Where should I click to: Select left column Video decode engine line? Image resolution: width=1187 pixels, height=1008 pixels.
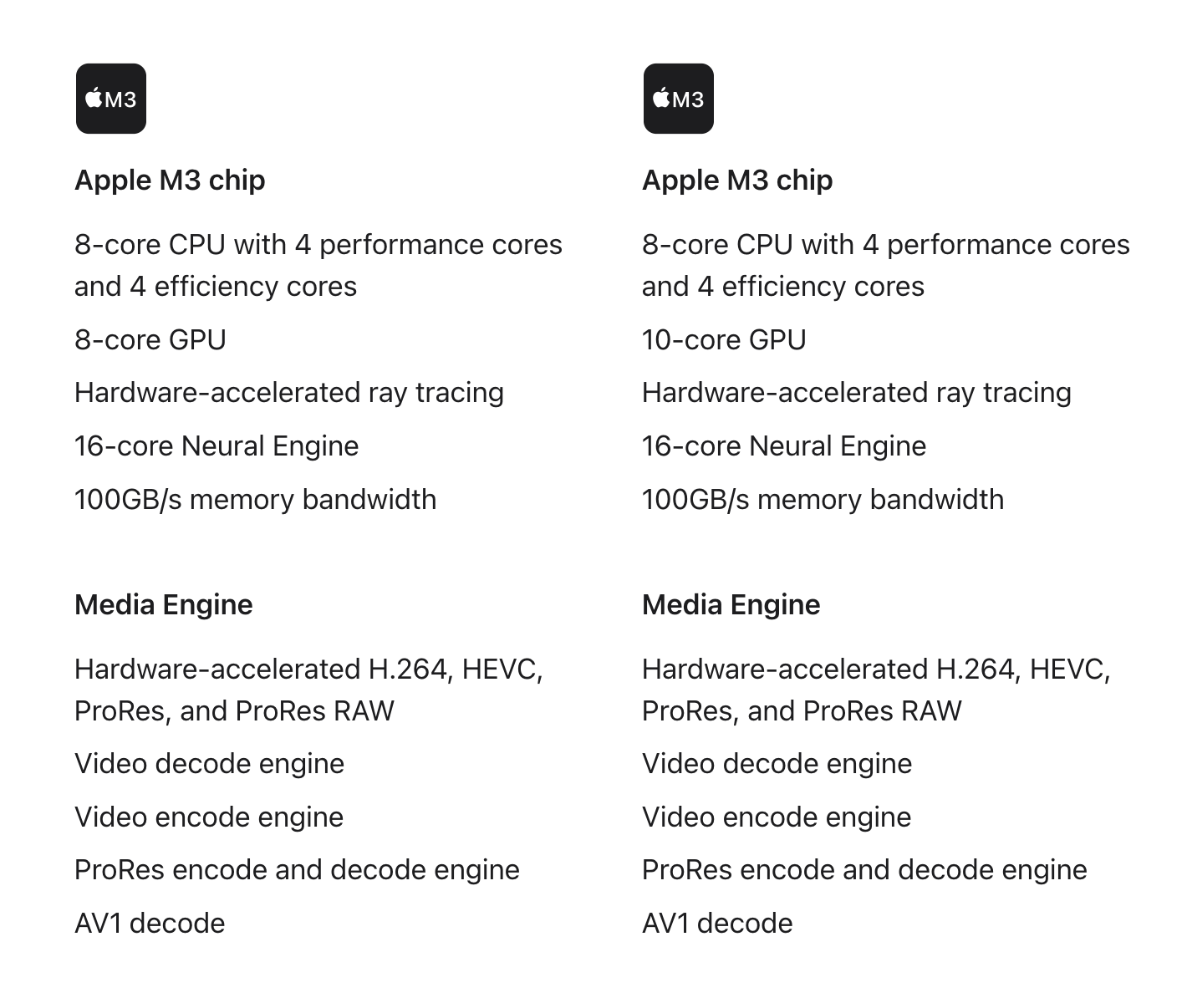(210, 764)
